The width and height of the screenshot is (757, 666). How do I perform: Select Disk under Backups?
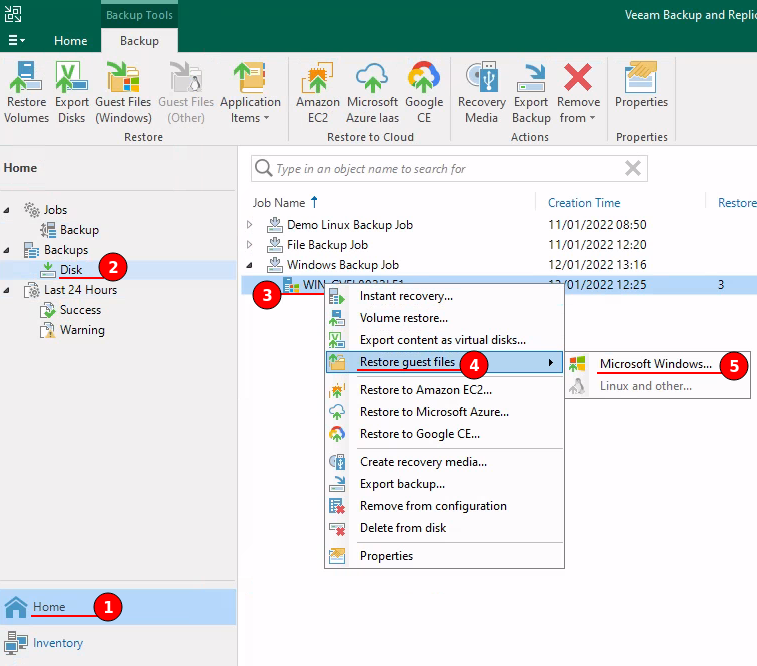[71, 270]
